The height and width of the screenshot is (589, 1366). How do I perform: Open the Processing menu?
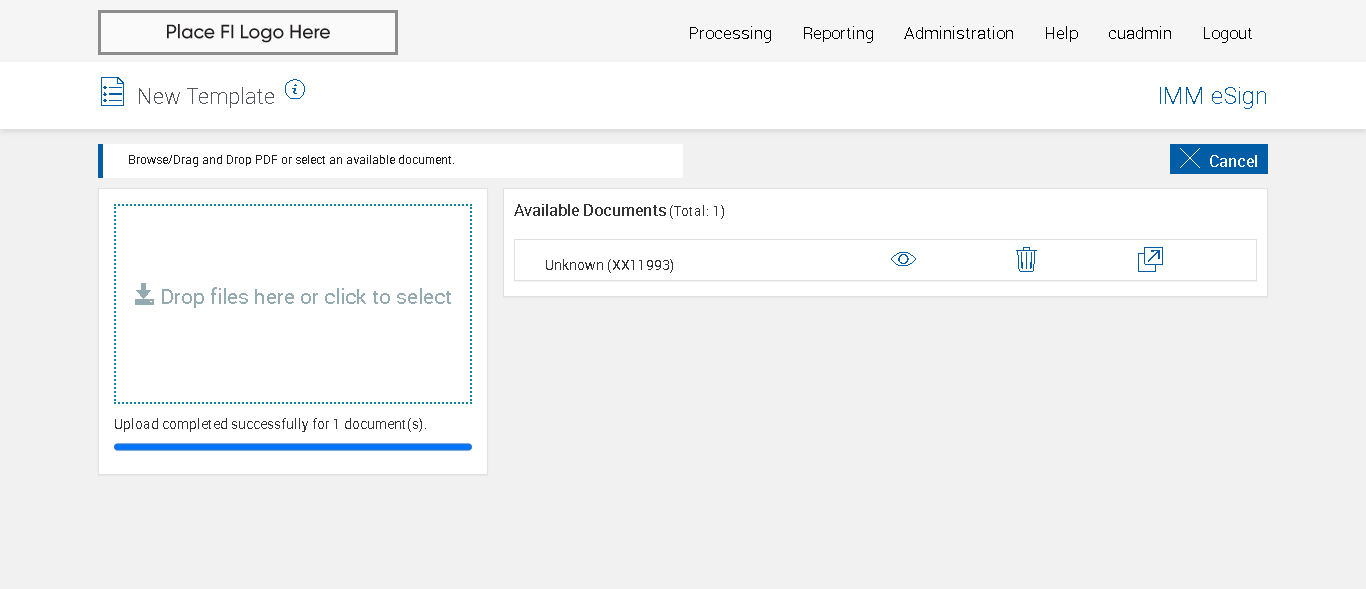coord(730,33)
